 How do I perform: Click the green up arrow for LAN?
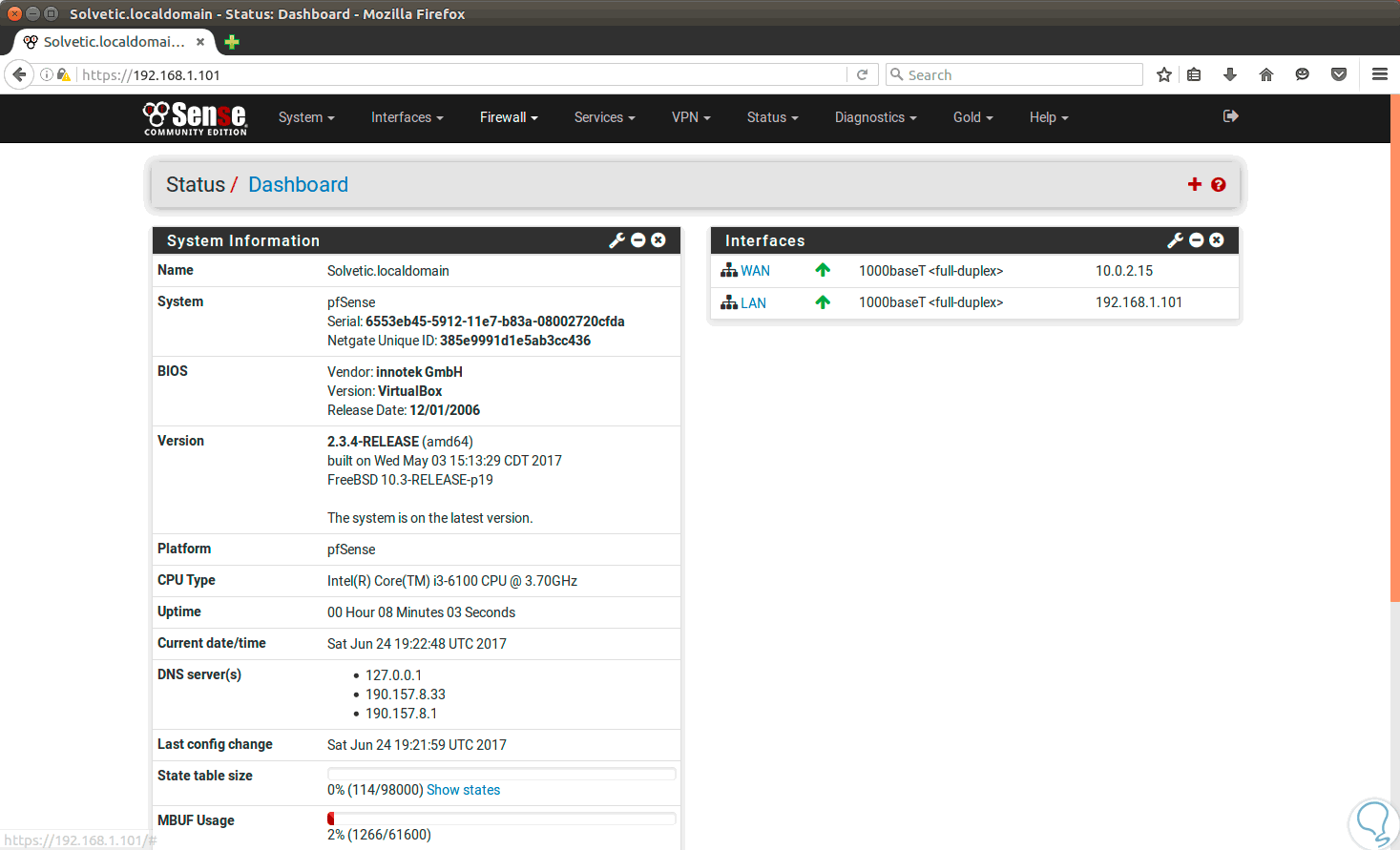823,302
